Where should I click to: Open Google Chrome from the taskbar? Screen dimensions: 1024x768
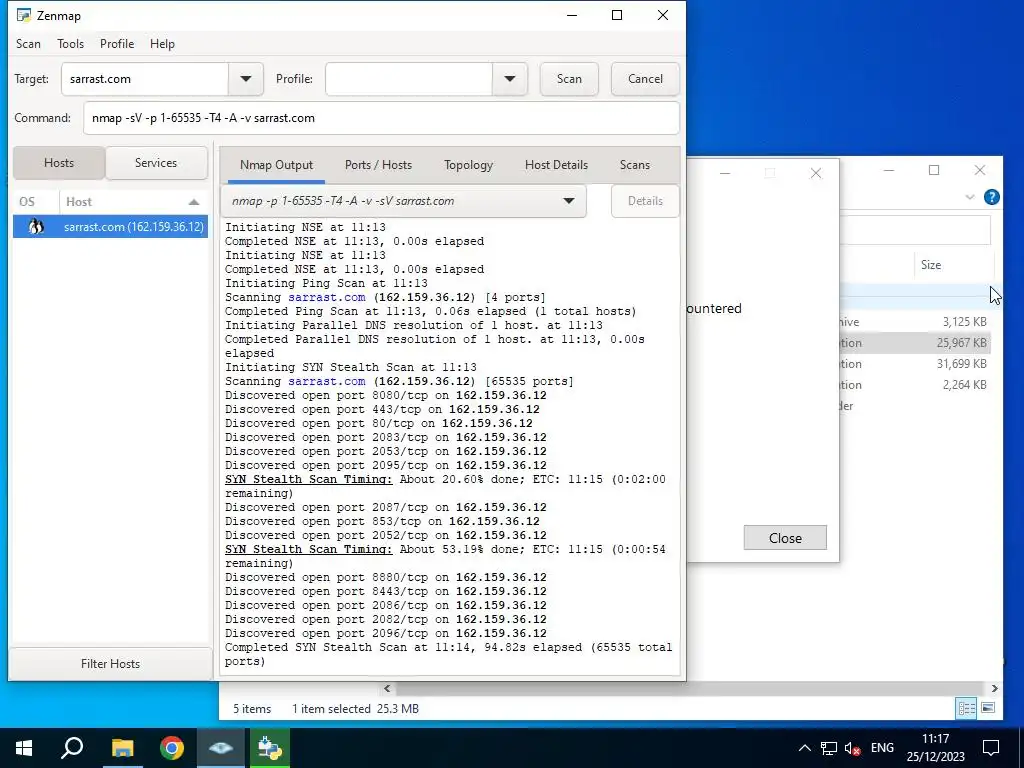pos(172,748)
